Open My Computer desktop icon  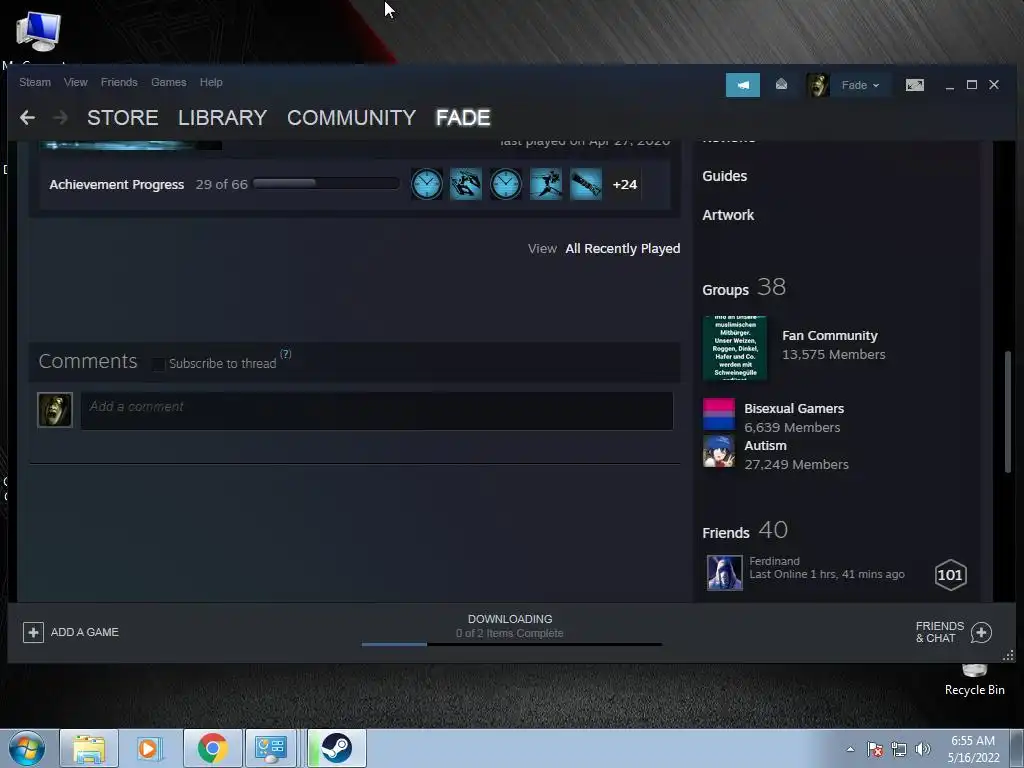click(x=38, y=31)
